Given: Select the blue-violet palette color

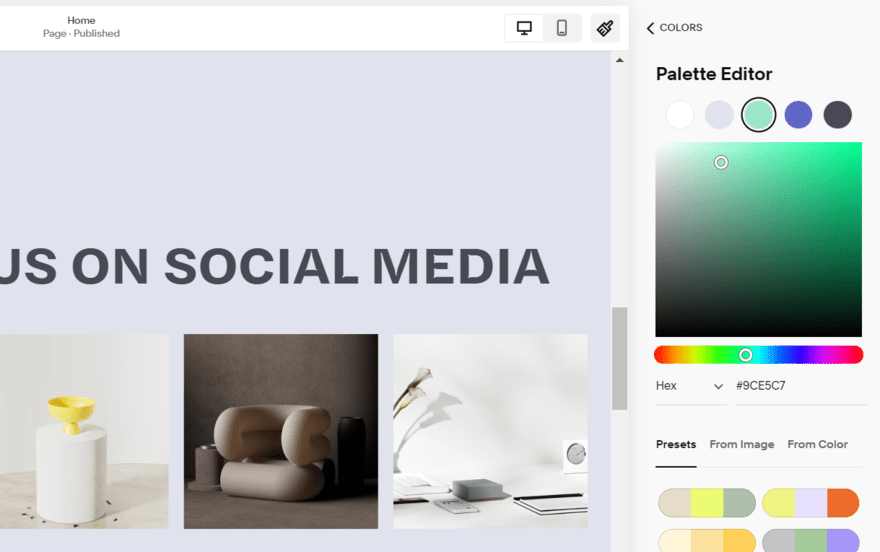Looking at the screenshot, I should 798,115.
